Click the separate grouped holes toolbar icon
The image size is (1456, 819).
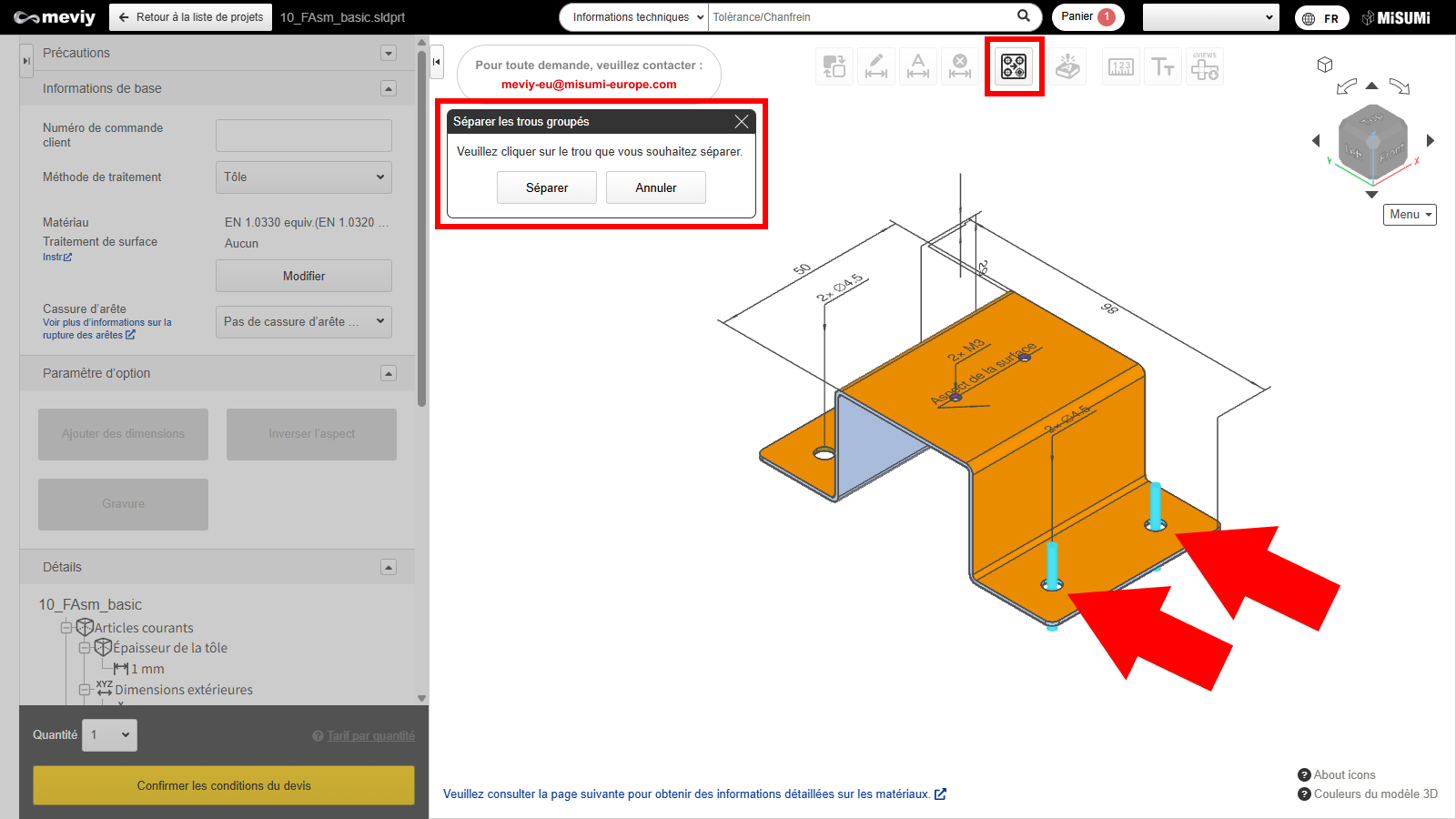click(x=1014, y=66)
